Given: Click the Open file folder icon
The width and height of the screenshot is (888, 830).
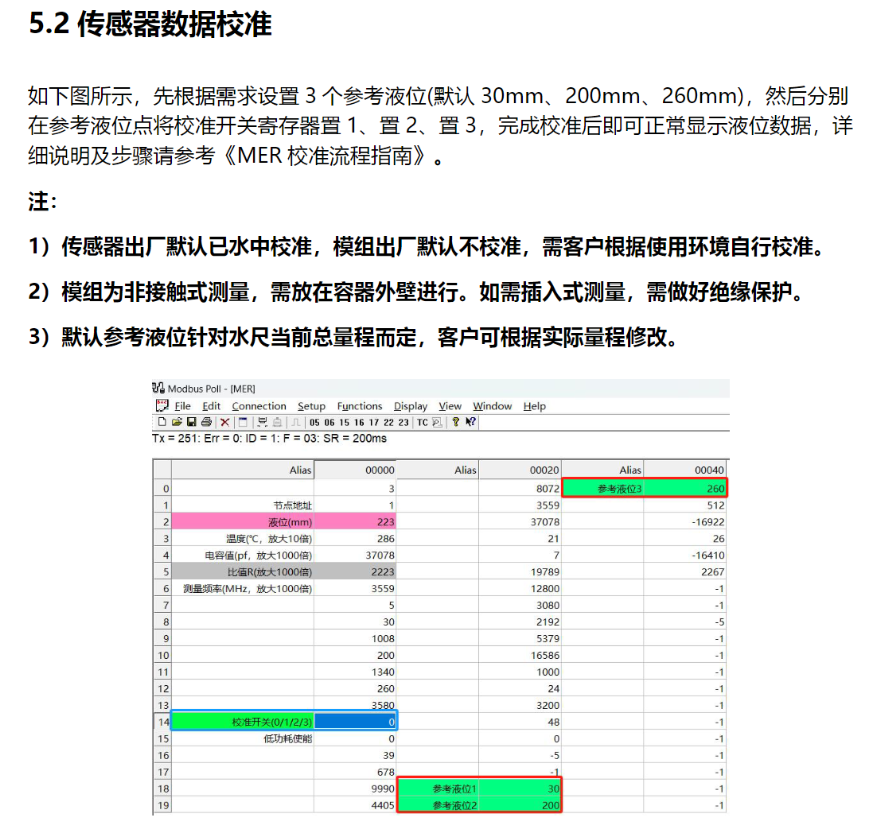Looking at the screenshot, I should [177, 422].
